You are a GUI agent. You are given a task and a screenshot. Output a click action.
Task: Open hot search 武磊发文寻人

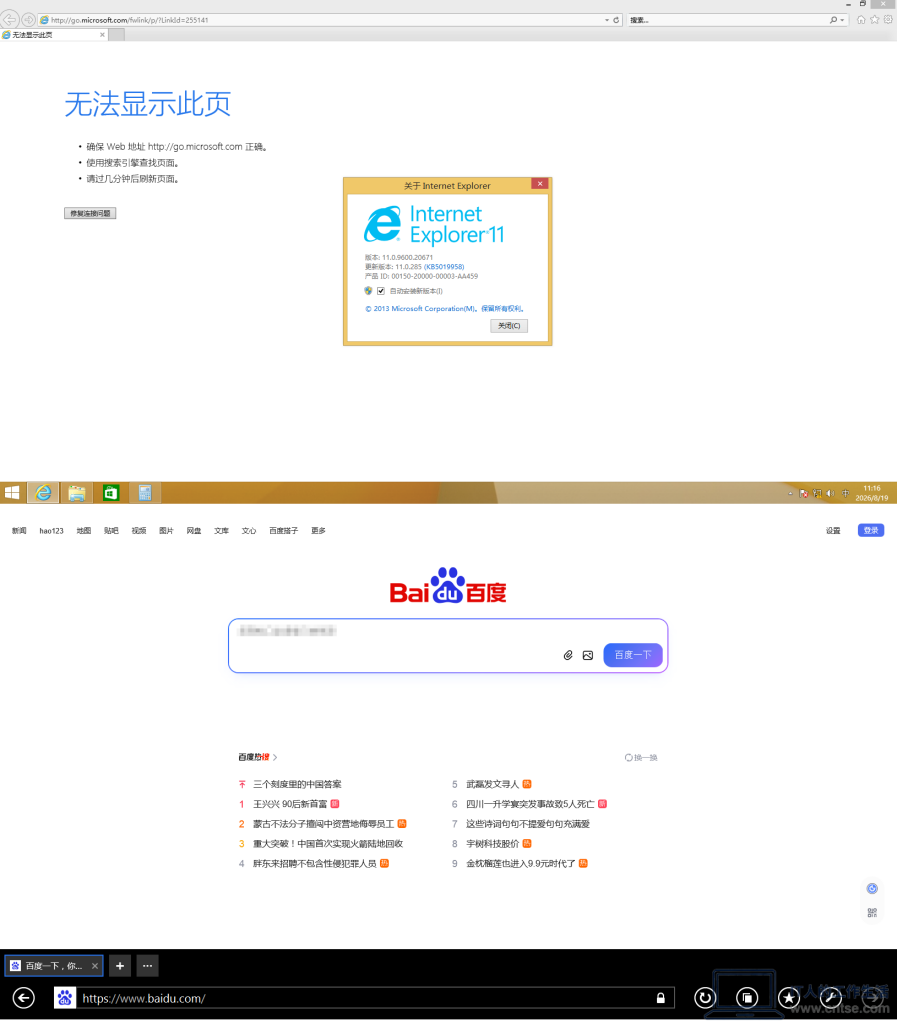(492, 784)
